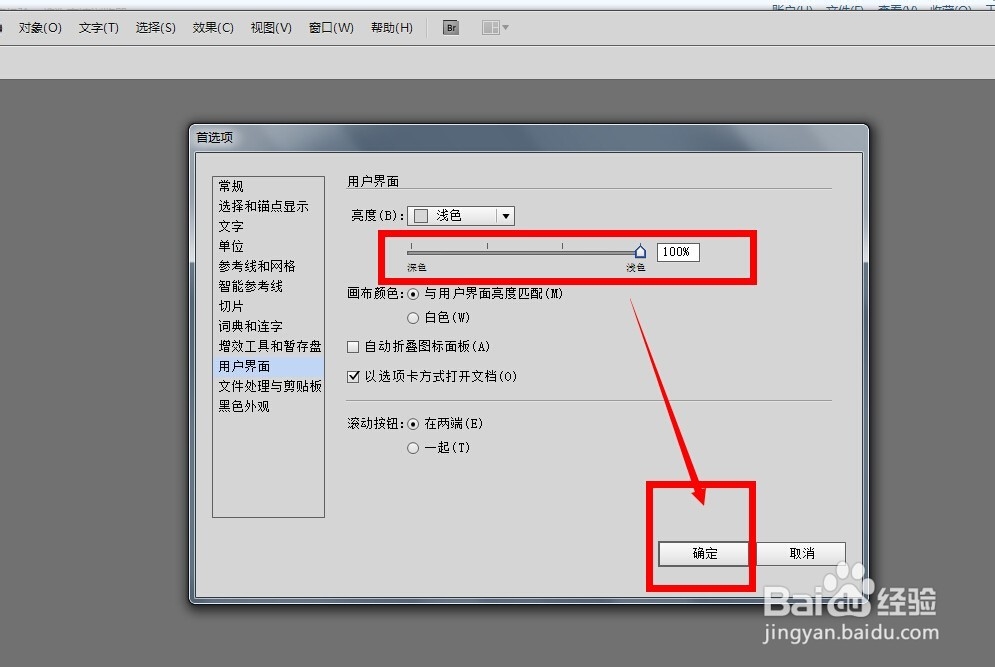
Task: Enable the 自动折叠图标面板 checkbox
Action: point(353,347)
